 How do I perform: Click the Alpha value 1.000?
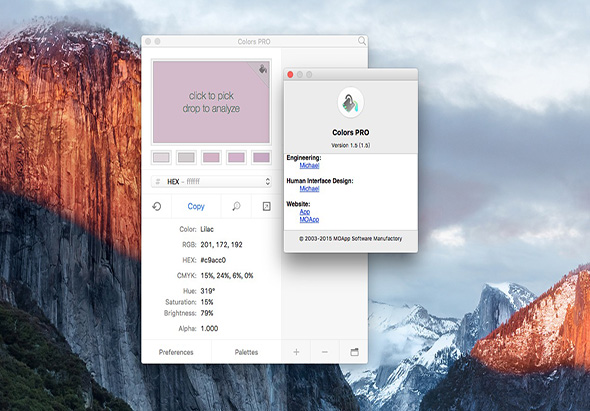pos(209,329)
